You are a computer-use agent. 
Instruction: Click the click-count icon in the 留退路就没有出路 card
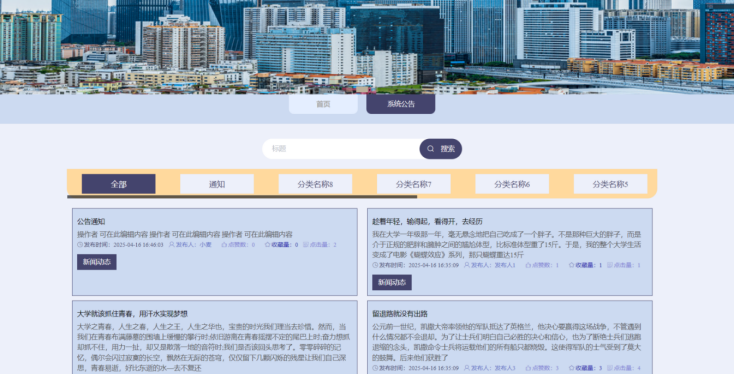610,368
